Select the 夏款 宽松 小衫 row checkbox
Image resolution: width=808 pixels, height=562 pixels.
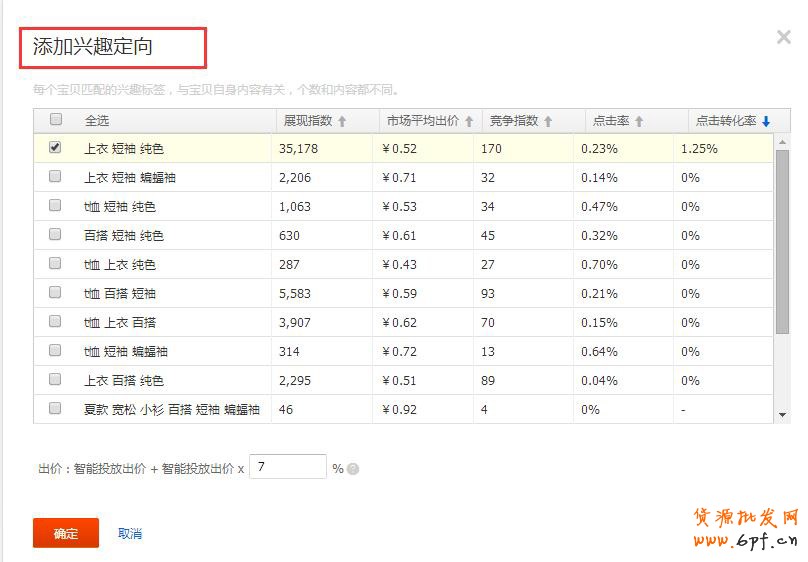click(x=55, y=408)
